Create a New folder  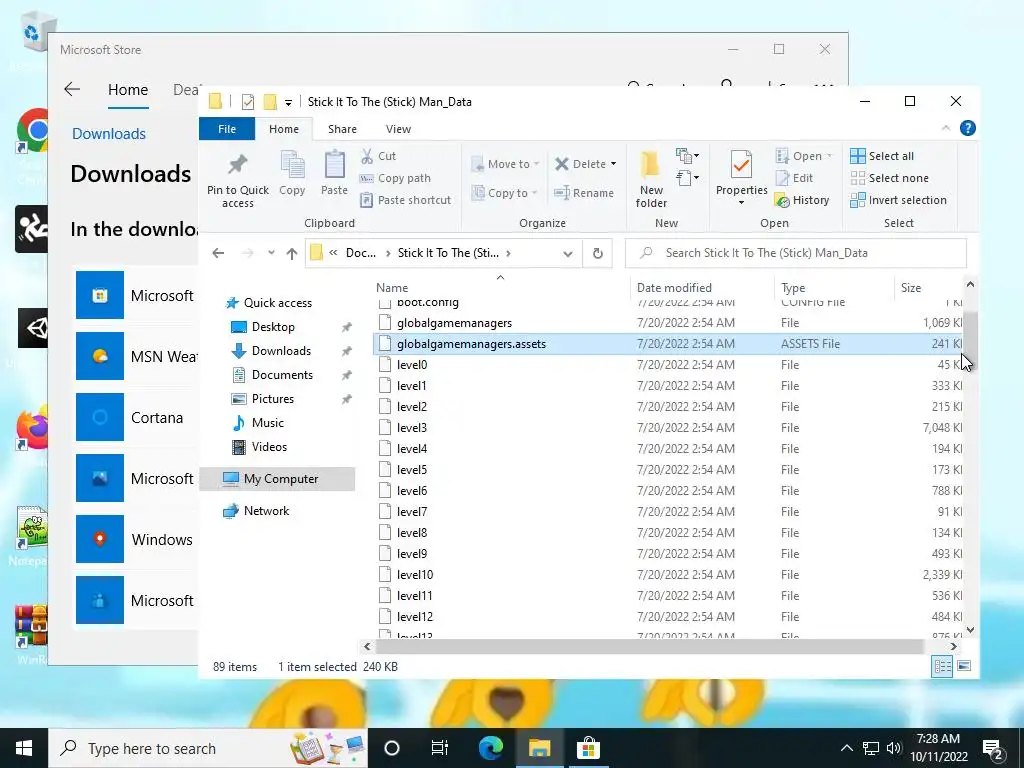tap(651, 178)
